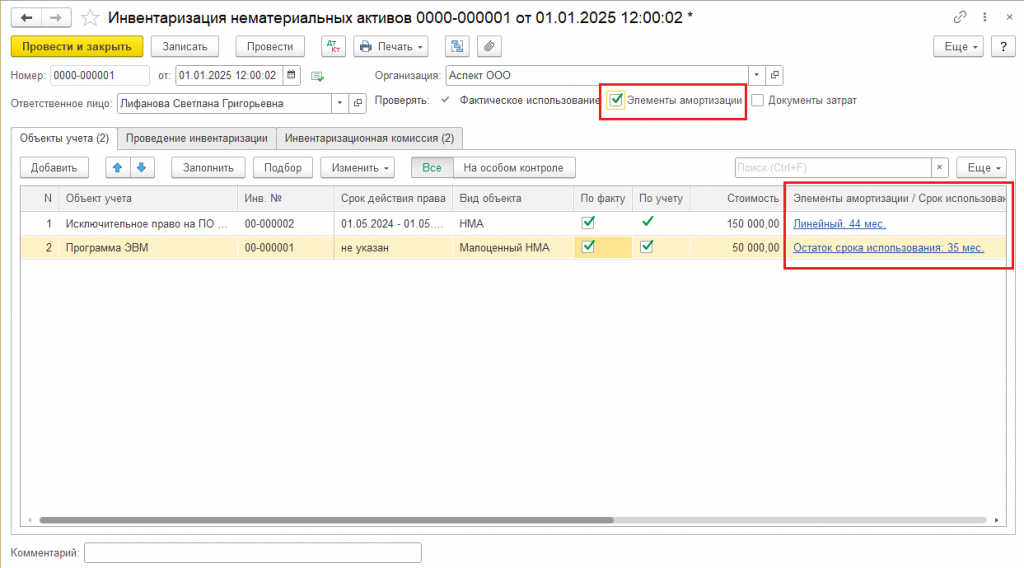
Task: Switch to the На особом контроле filter
Action: tap(513, 168)
